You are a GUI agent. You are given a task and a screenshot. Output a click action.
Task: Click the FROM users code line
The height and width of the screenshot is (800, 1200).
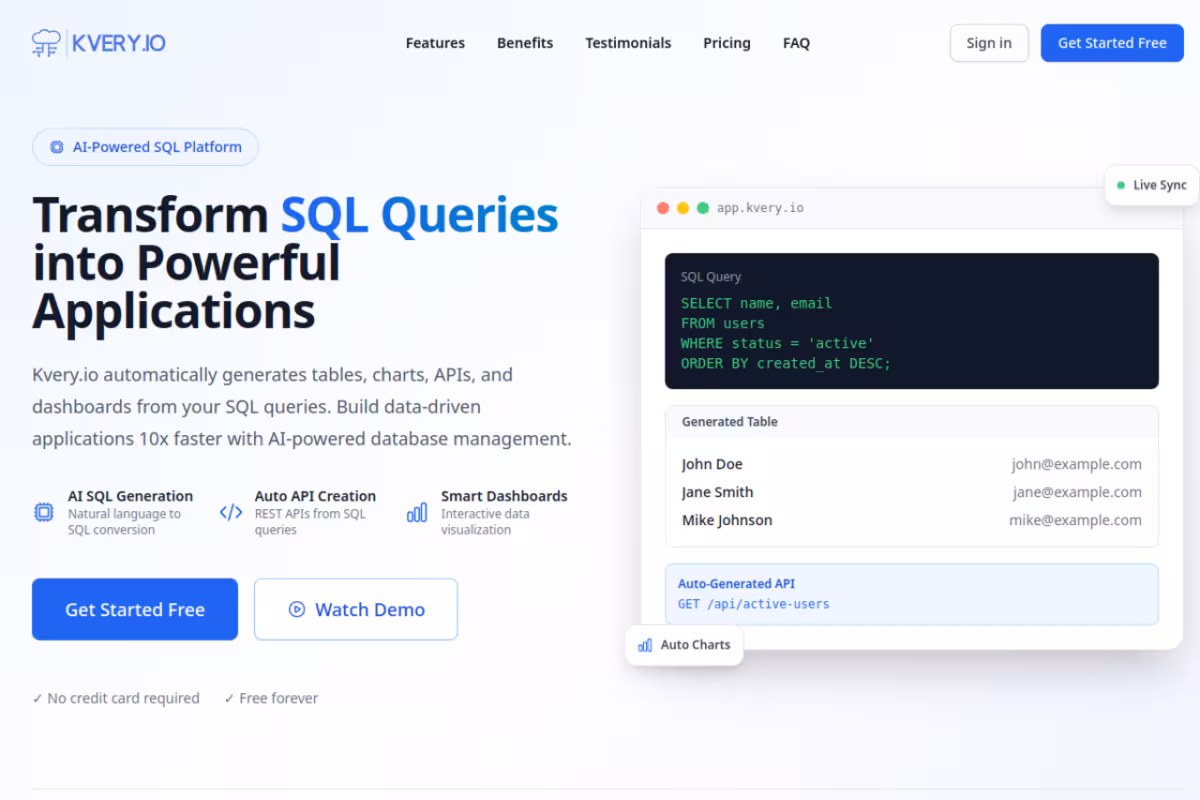[x=723, y=323]
